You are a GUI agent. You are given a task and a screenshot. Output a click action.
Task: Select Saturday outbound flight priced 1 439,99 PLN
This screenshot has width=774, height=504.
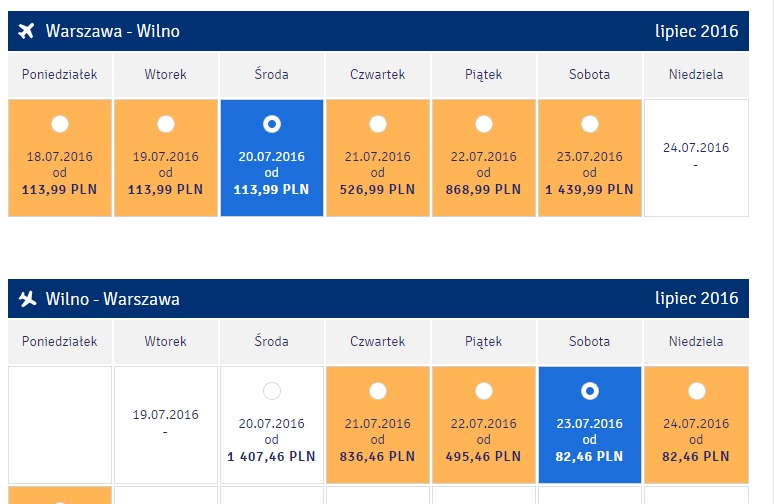click(x=589, y=124)
